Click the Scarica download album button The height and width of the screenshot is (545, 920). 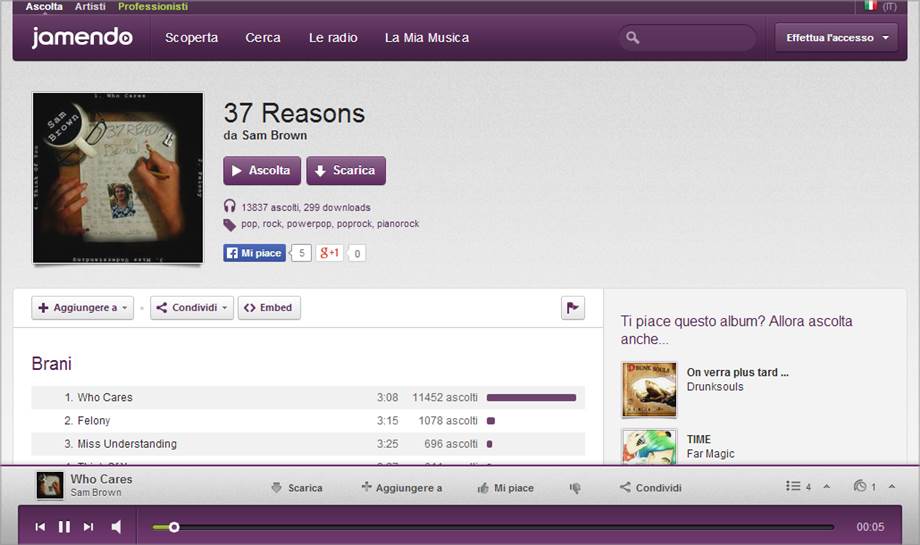coord(346,170)
